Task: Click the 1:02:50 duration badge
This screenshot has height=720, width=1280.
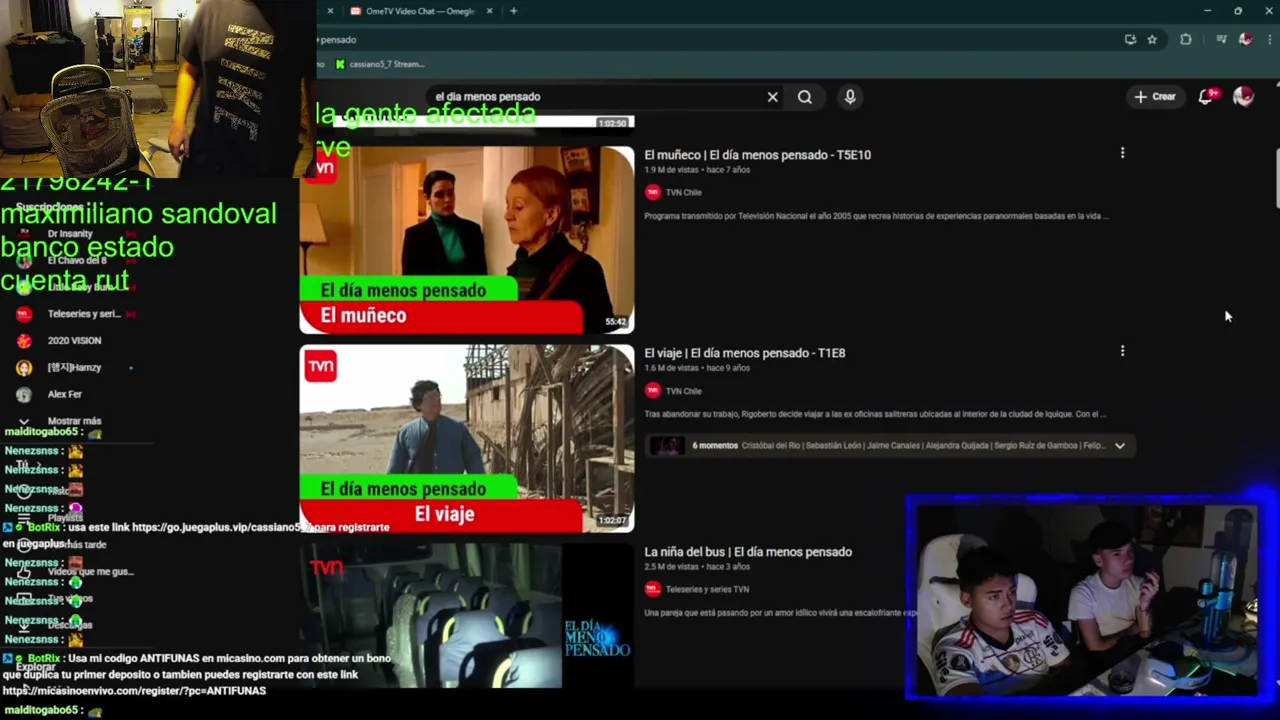Action: [612, 123]
